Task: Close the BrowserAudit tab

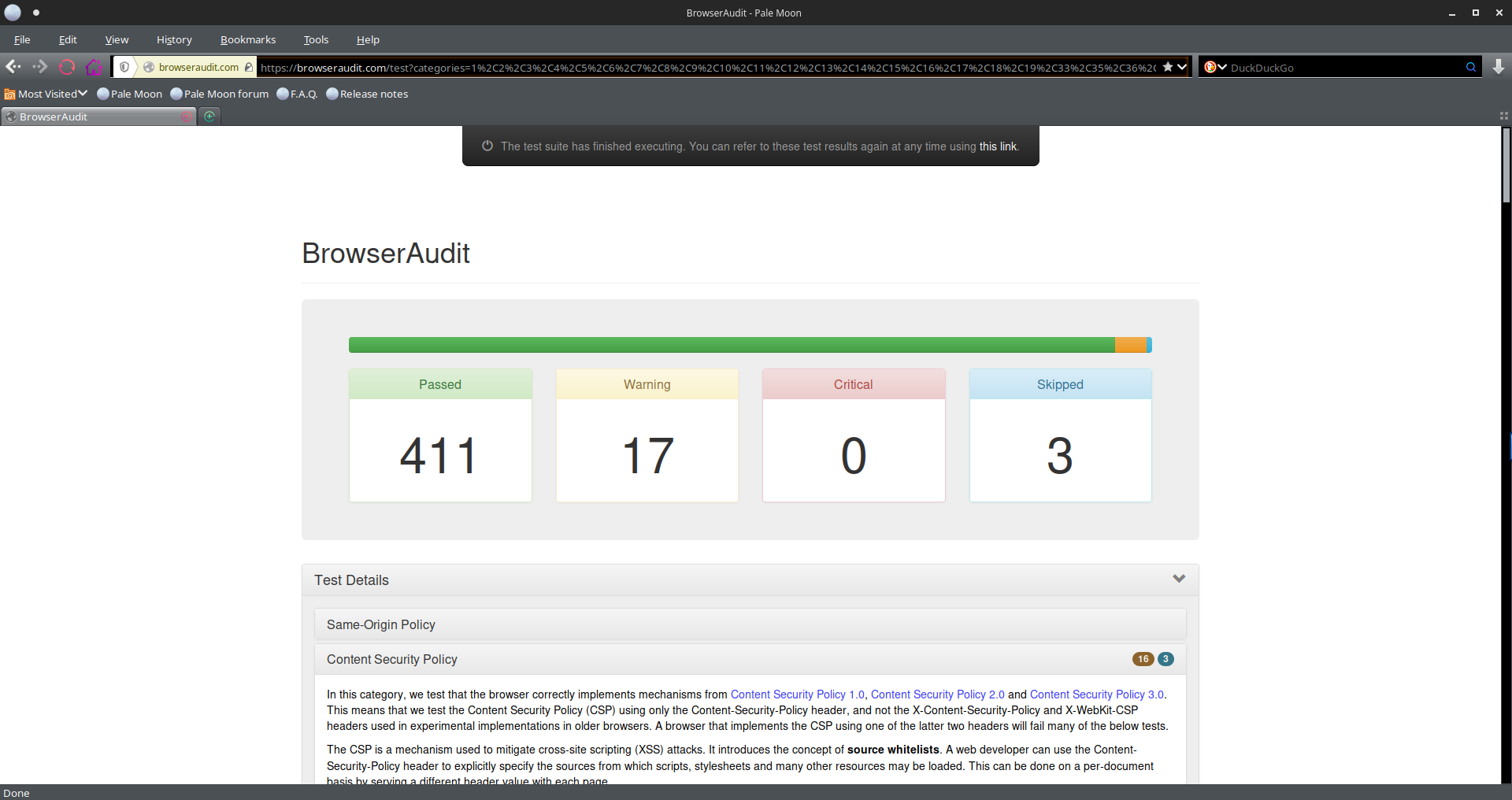Action: pos(187,117)
